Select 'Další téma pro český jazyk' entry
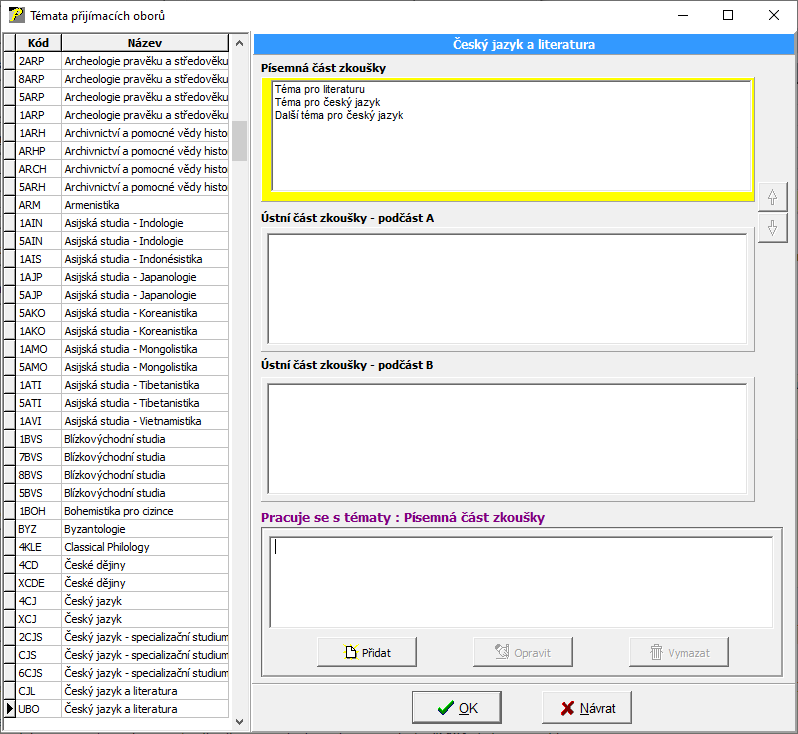Image resolution: width=798 pixels, height=734 pixels. coord(338,115)
